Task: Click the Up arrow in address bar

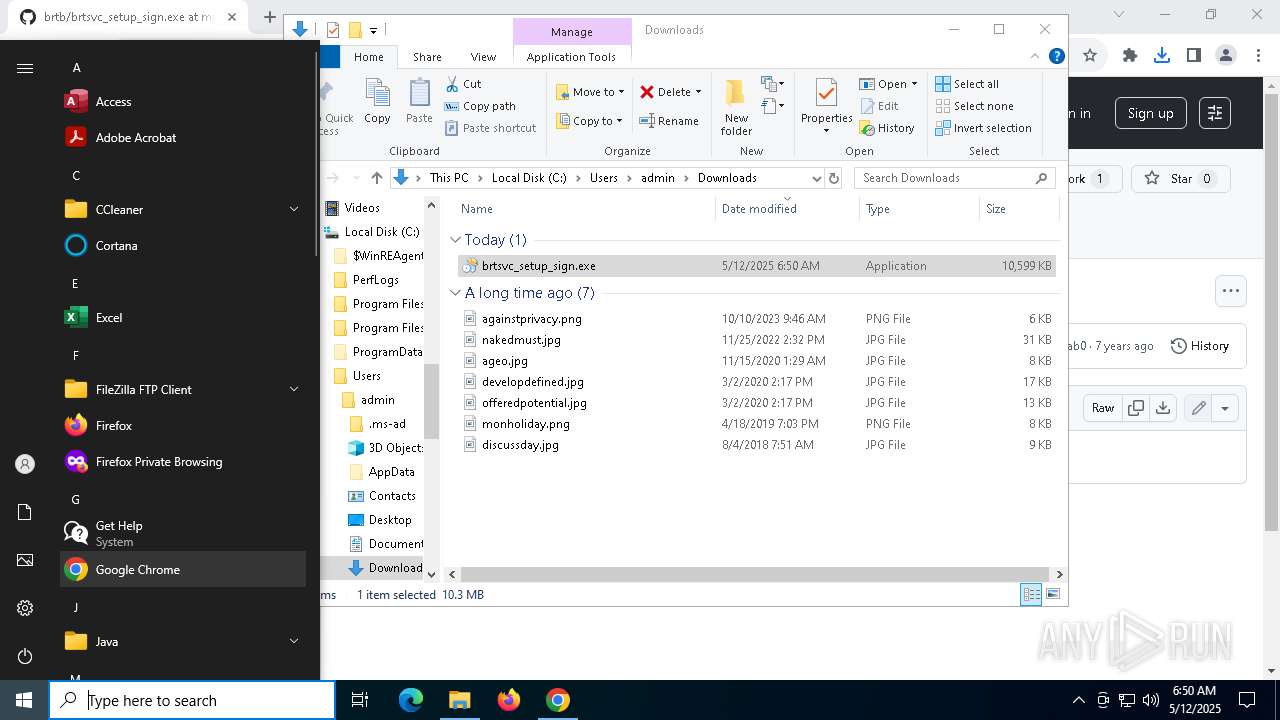Action: [376, 178]
